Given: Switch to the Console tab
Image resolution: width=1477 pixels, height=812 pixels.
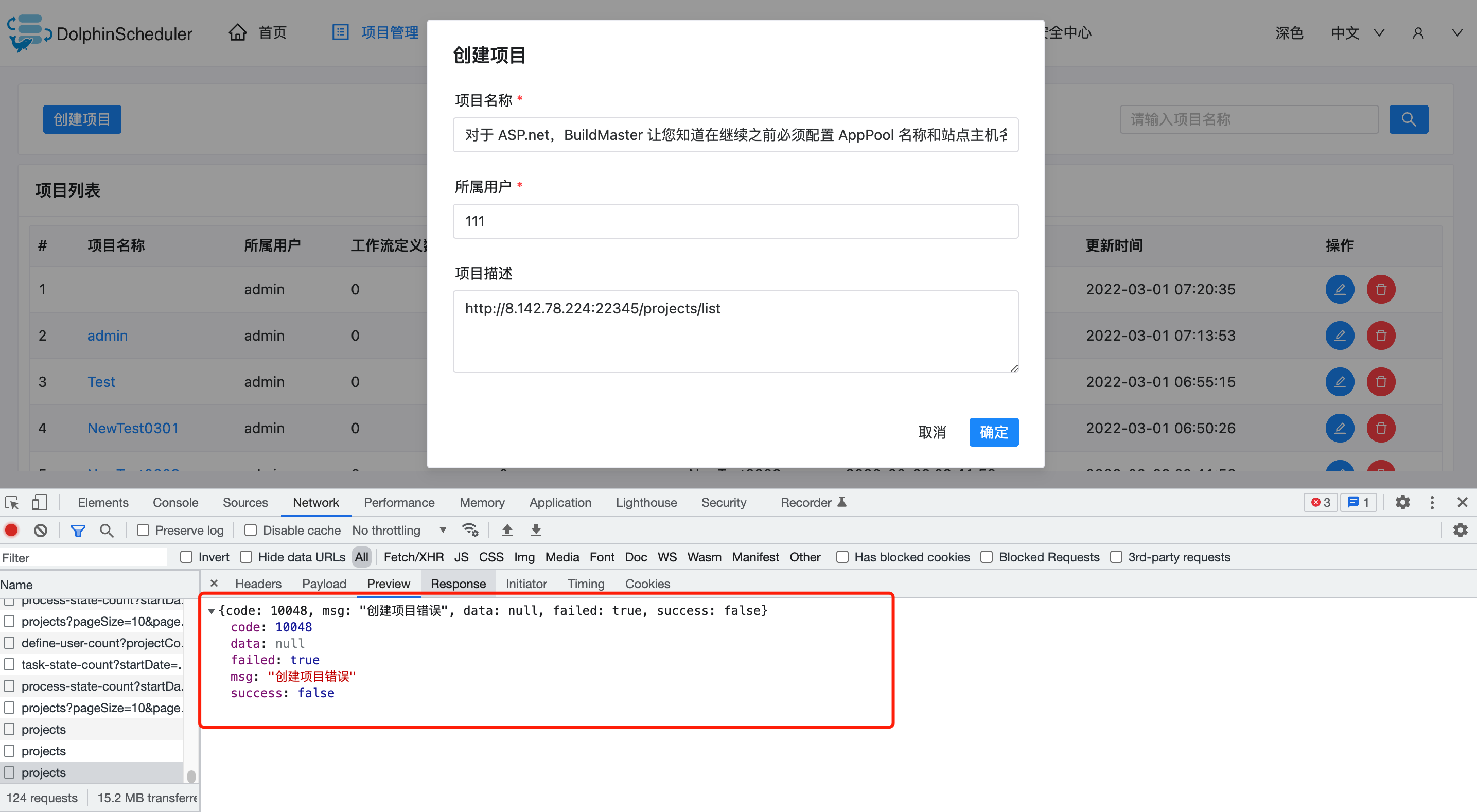Looking at the screenshot, I should coord(175,502).
